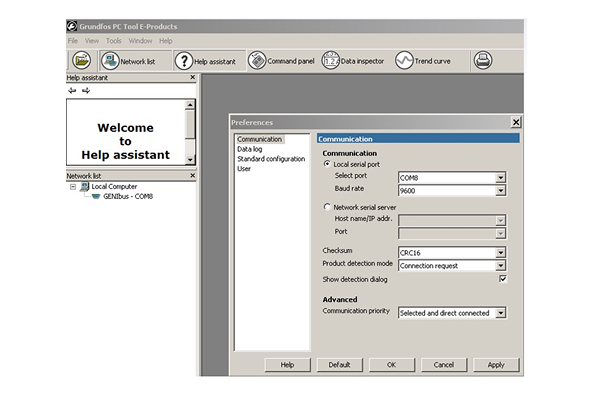Image resolution: width=592 pixels, height=402 pixels.
Task: Open the Port dropdown
Action: tap(501, 234)
